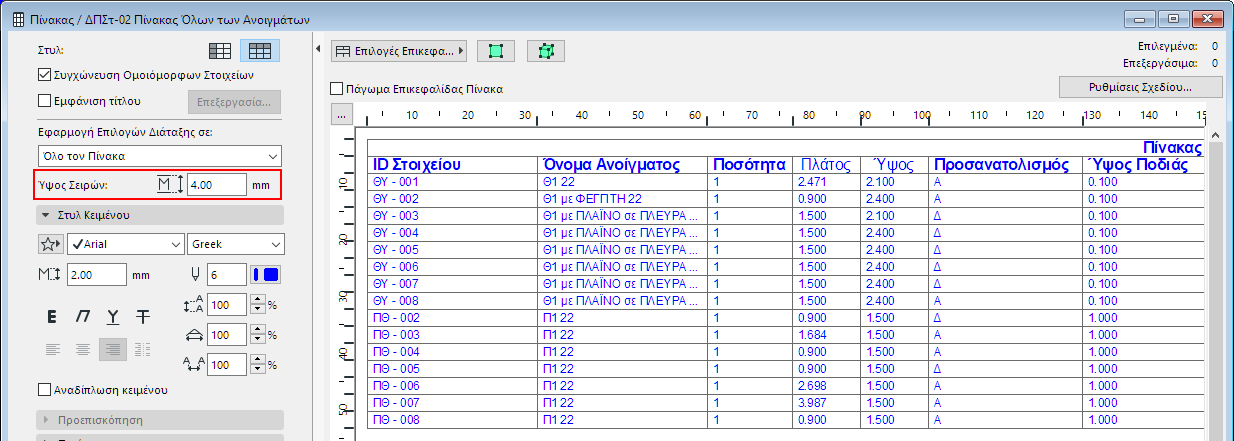Adjust line spacing percent stepper
Screen dimensions: 1234x441
tap(257, 304)
